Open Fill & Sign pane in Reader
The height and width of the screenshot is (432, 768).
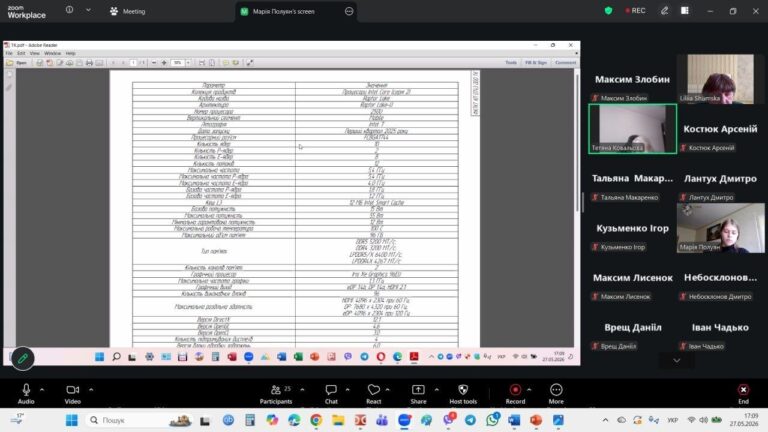click(x=536, y=63)
